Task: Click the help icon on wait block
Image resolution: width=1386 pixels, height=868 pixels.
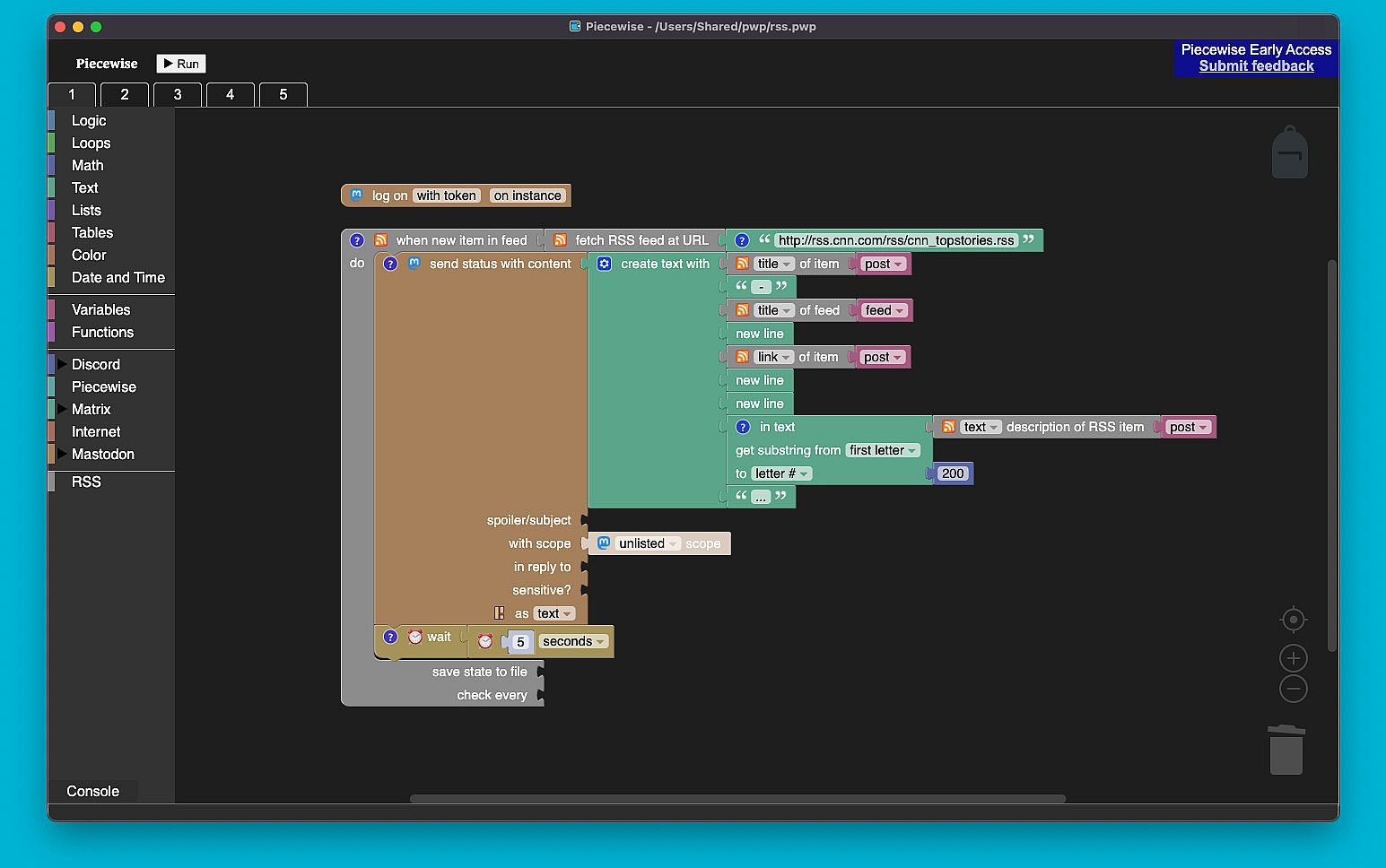Action: point(390,637)
